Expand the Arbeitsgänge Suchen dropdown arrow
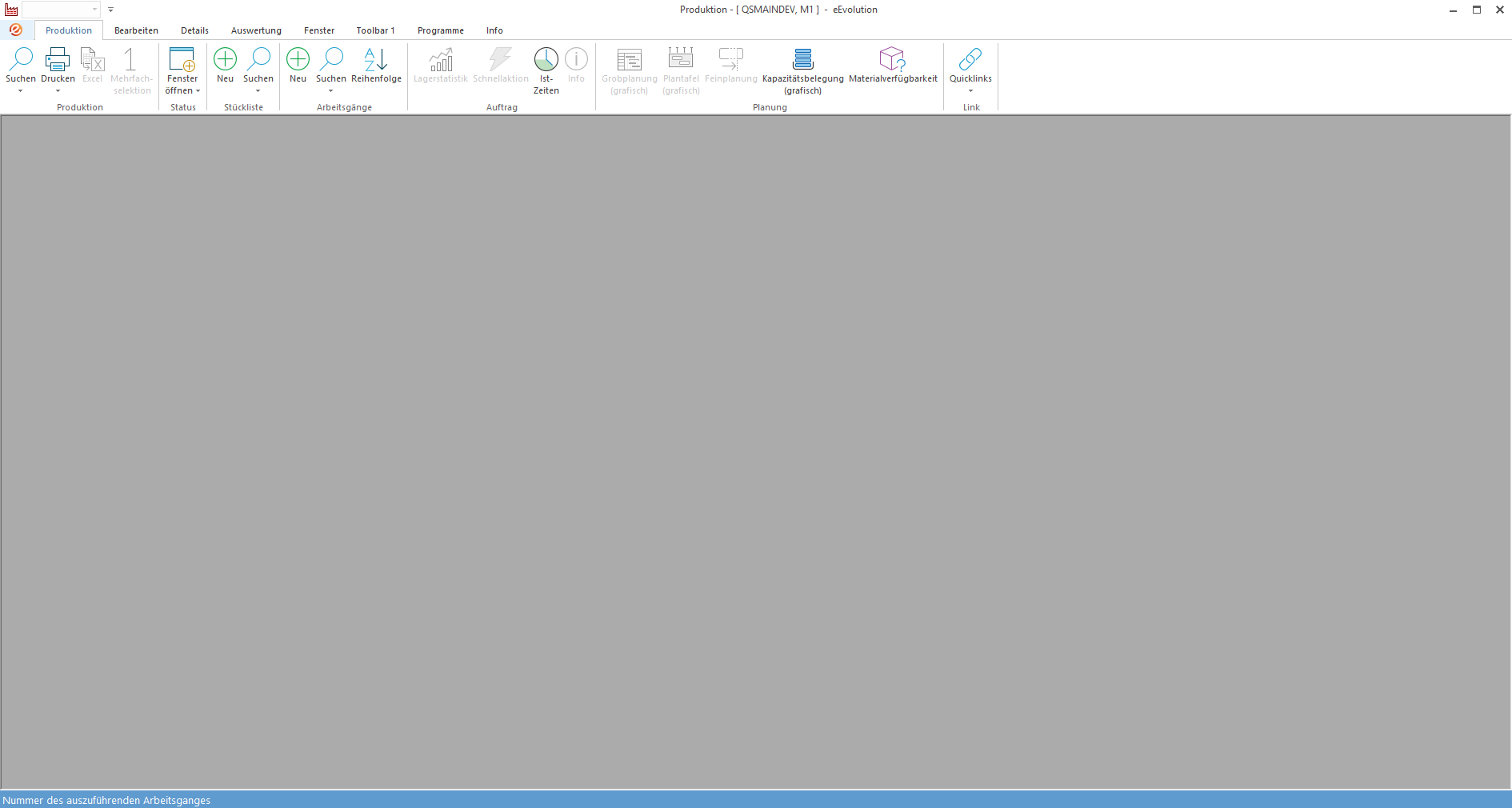Screen dimensions: 1512x808 click(331, 91)
